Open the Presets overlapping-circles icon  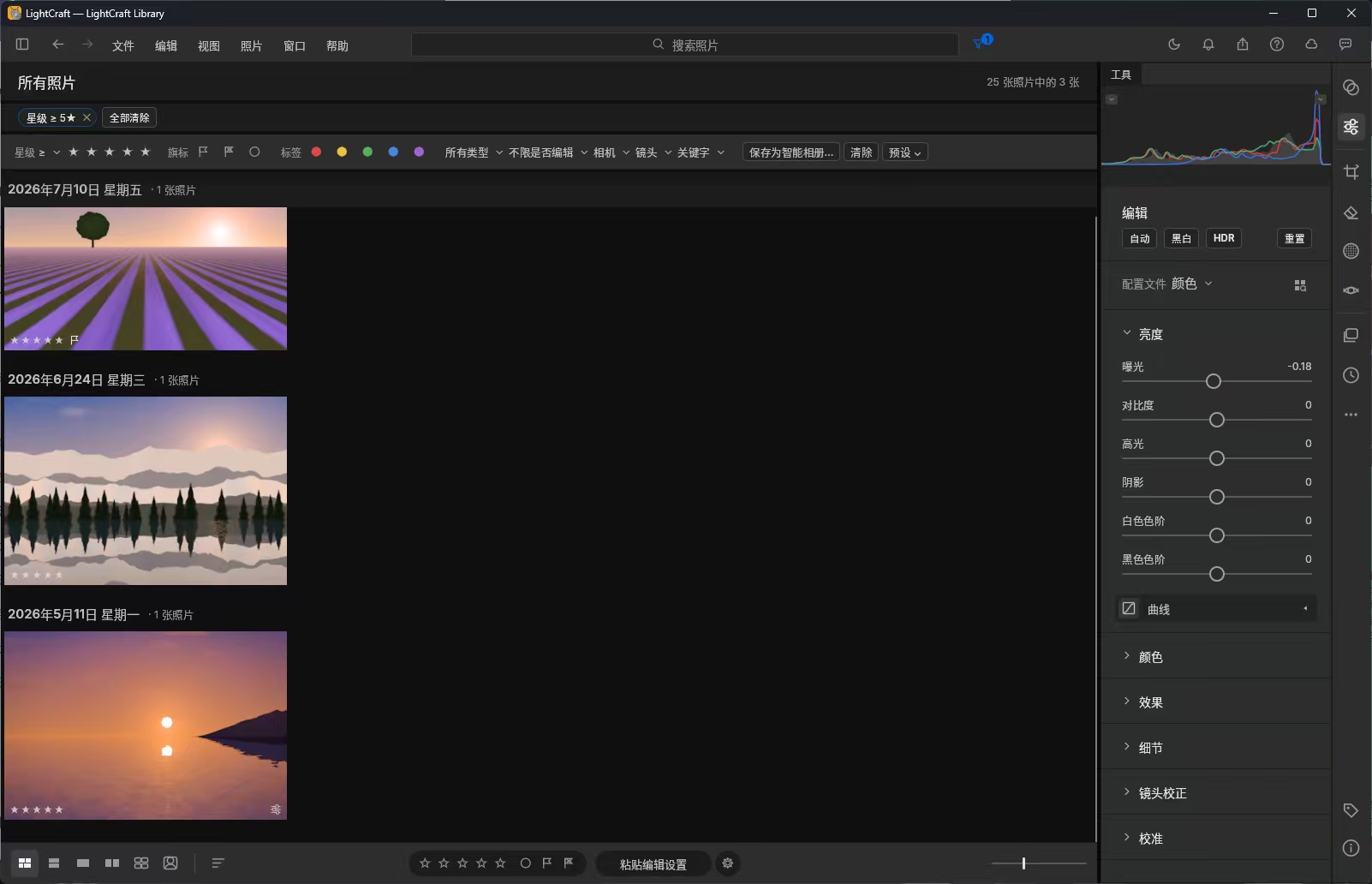click(x=1351, y=87)
